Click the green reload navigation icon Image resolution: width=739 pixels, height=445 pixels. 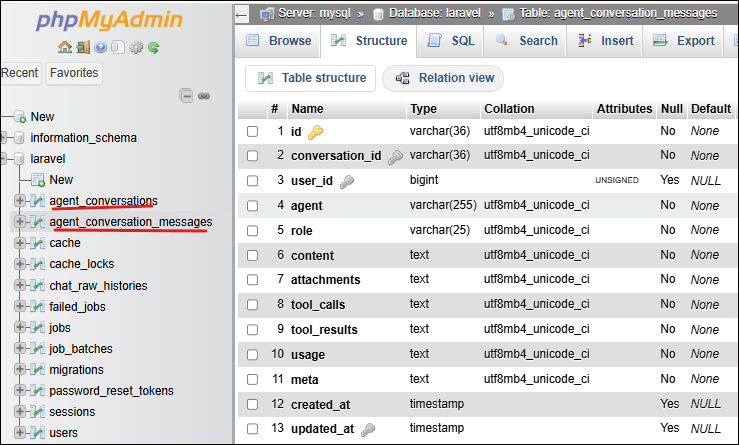coord(153,47)
